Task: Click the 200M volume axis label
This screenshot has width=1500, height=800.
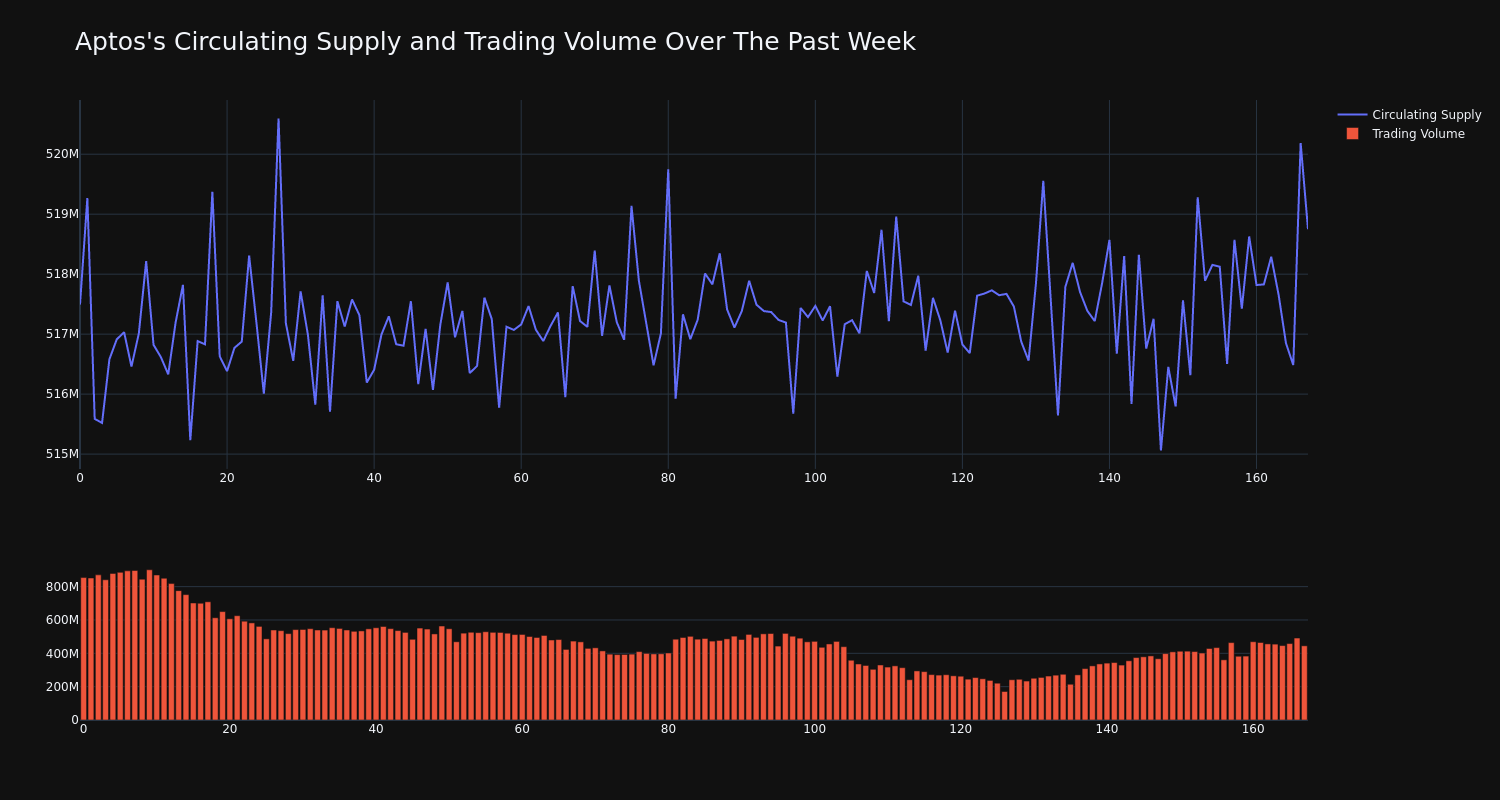Action: coord(62,687)
